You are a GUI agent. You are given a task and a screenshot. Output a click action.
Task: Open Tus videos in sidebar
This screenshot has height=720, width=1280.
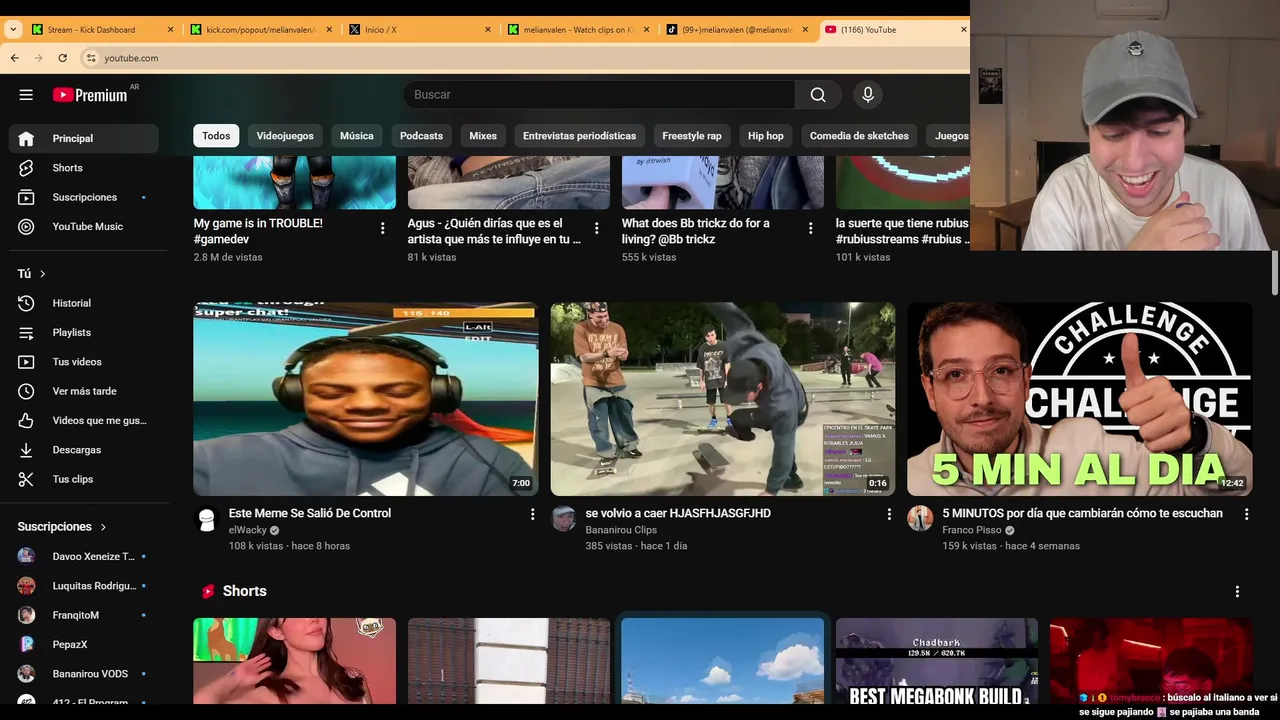(x=83, y=362)
